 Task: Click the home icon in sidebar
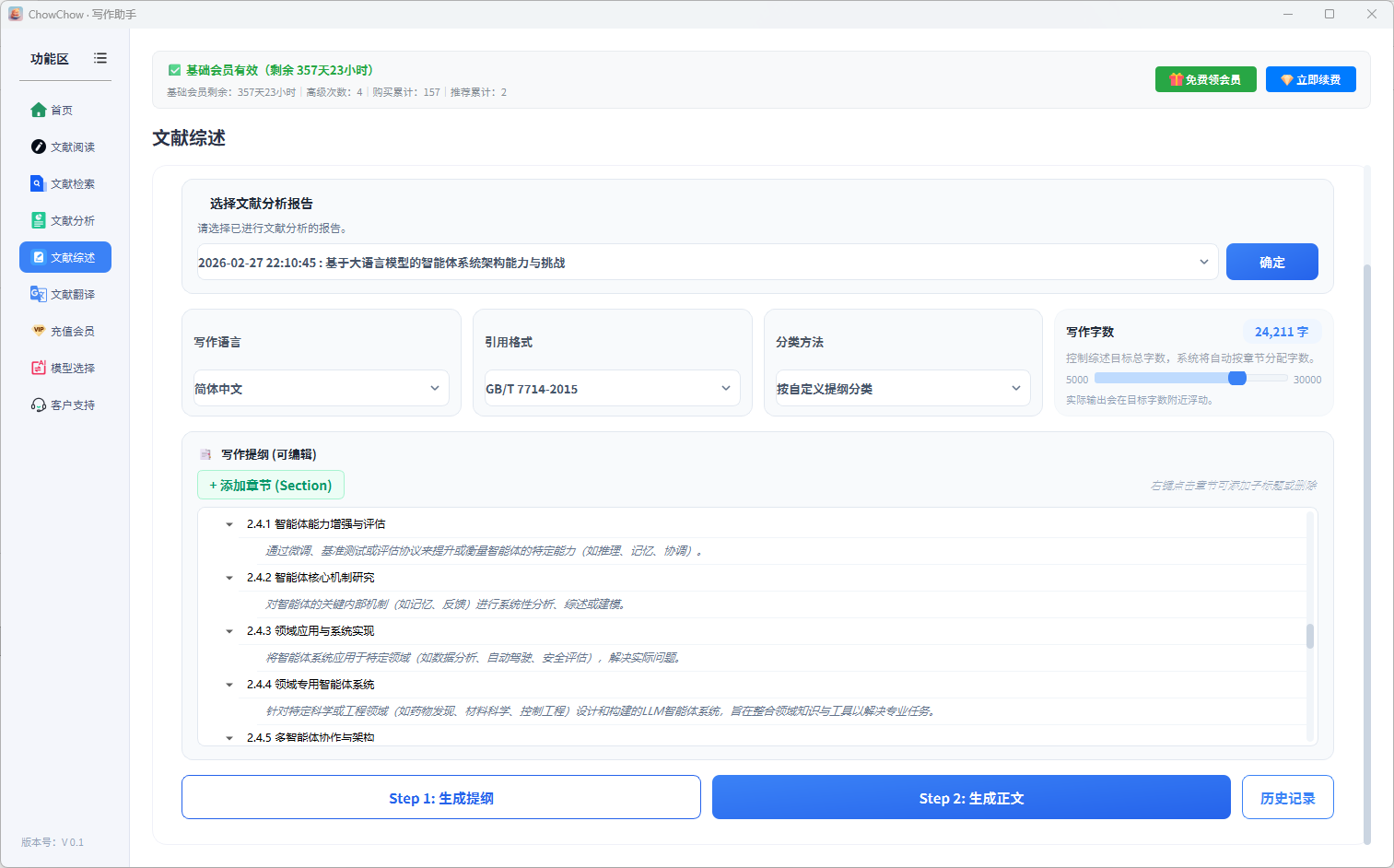point(38,111)
